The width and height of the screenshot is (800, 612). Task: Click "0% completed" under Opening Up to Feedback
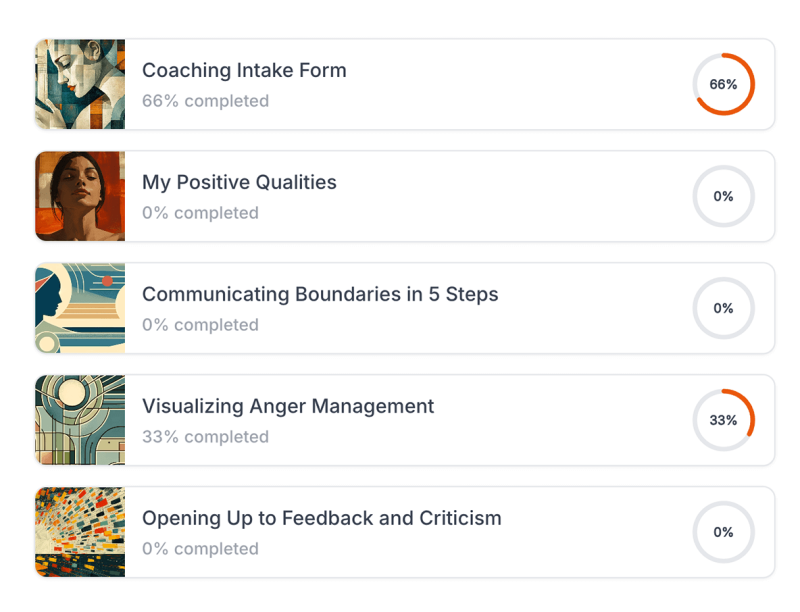(x=200, y=549)
